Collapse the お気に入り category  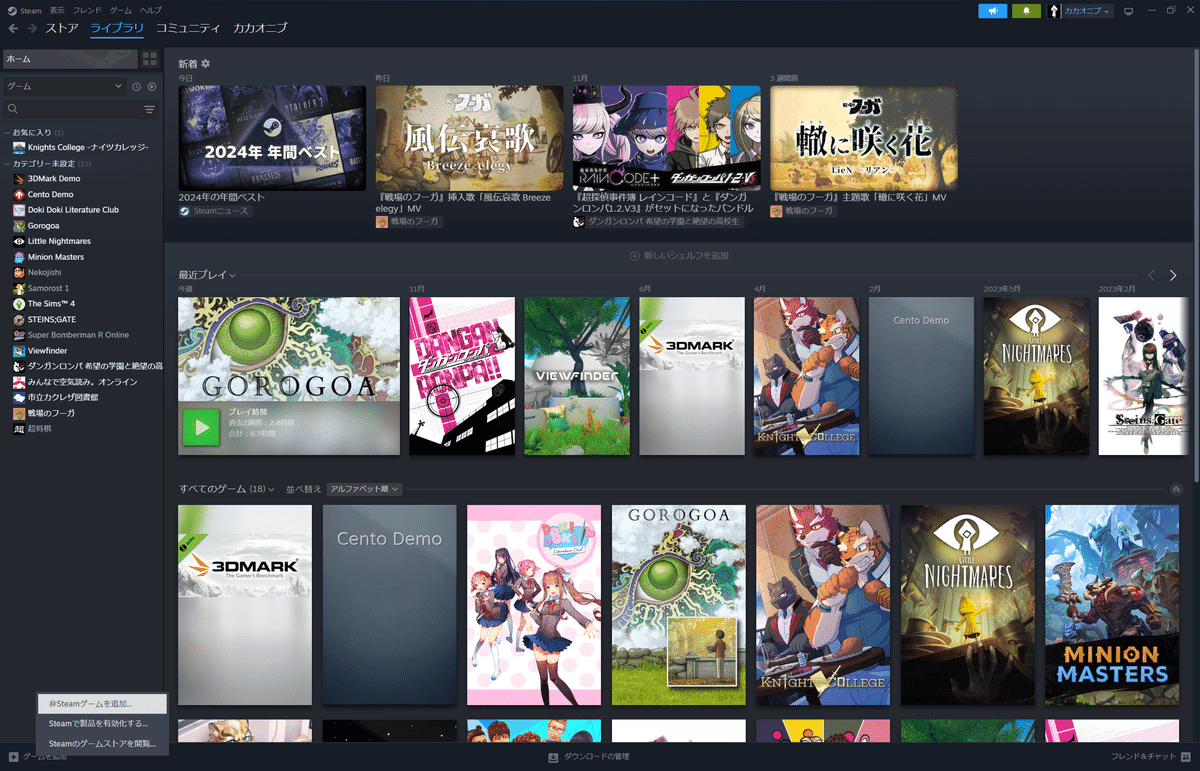pos(7,132)
